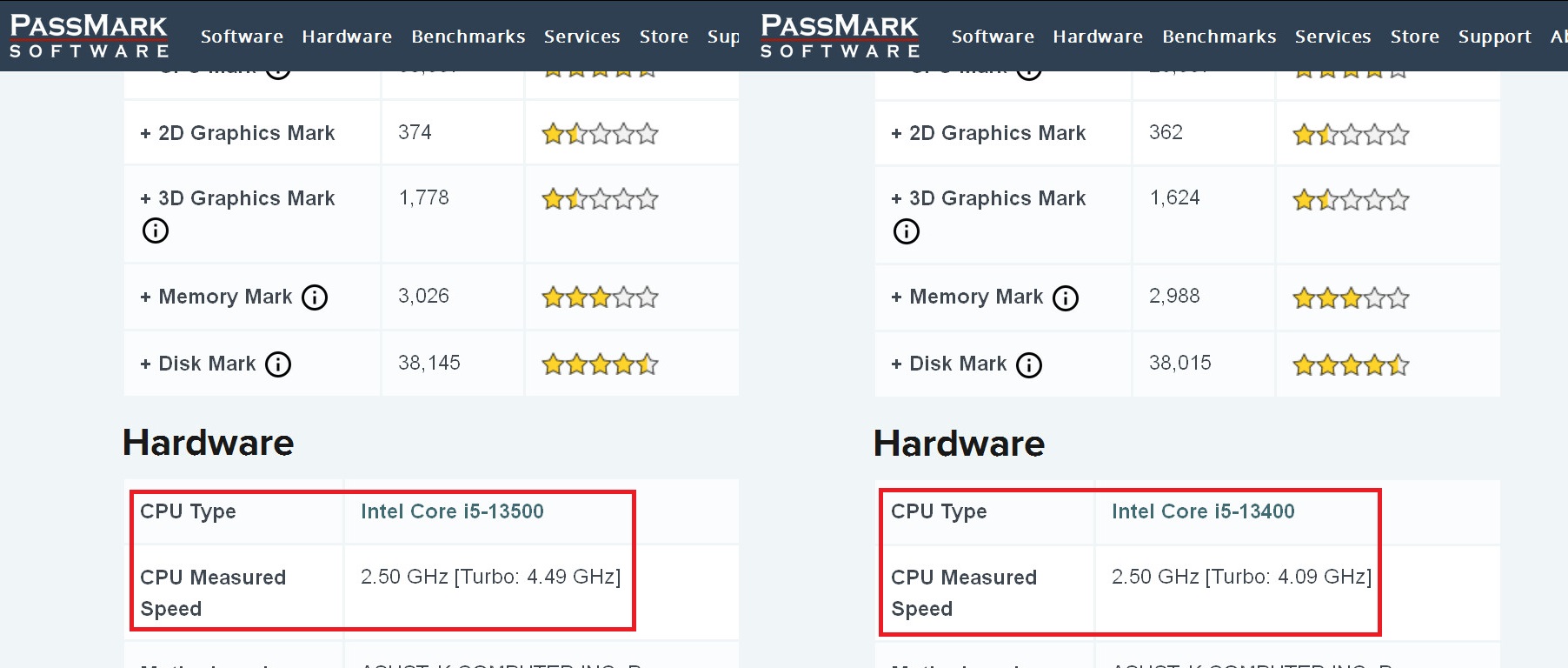Select speed text with Turbo: 4.49 GHz
Screen dimensions: 1568x668
pos(491,577)
